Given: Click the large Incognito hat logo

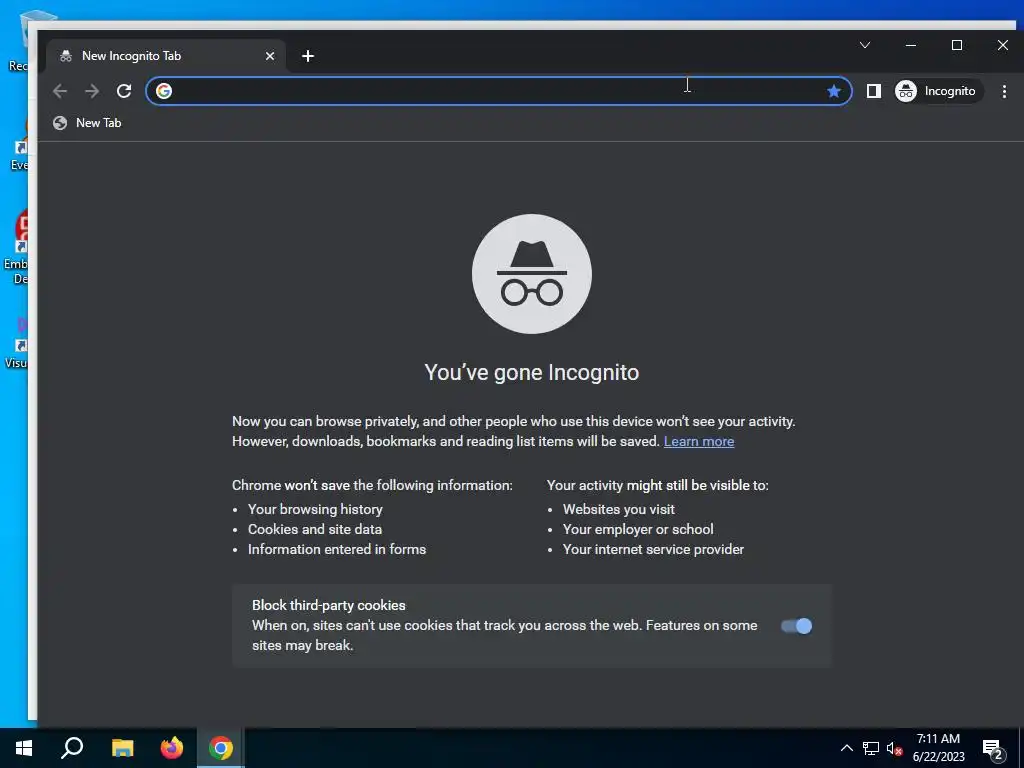Looking at the screenshot, I should [x=532, y=274].
